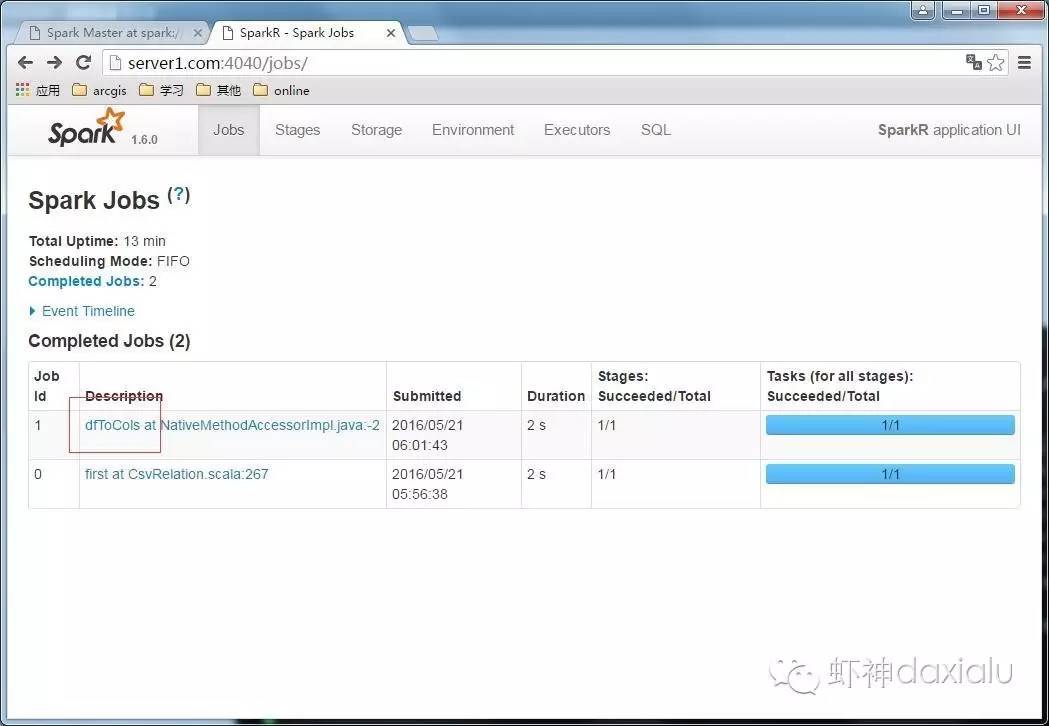
Task: Open the 其他 bookmark folder
Action: (x=218, y=90)
